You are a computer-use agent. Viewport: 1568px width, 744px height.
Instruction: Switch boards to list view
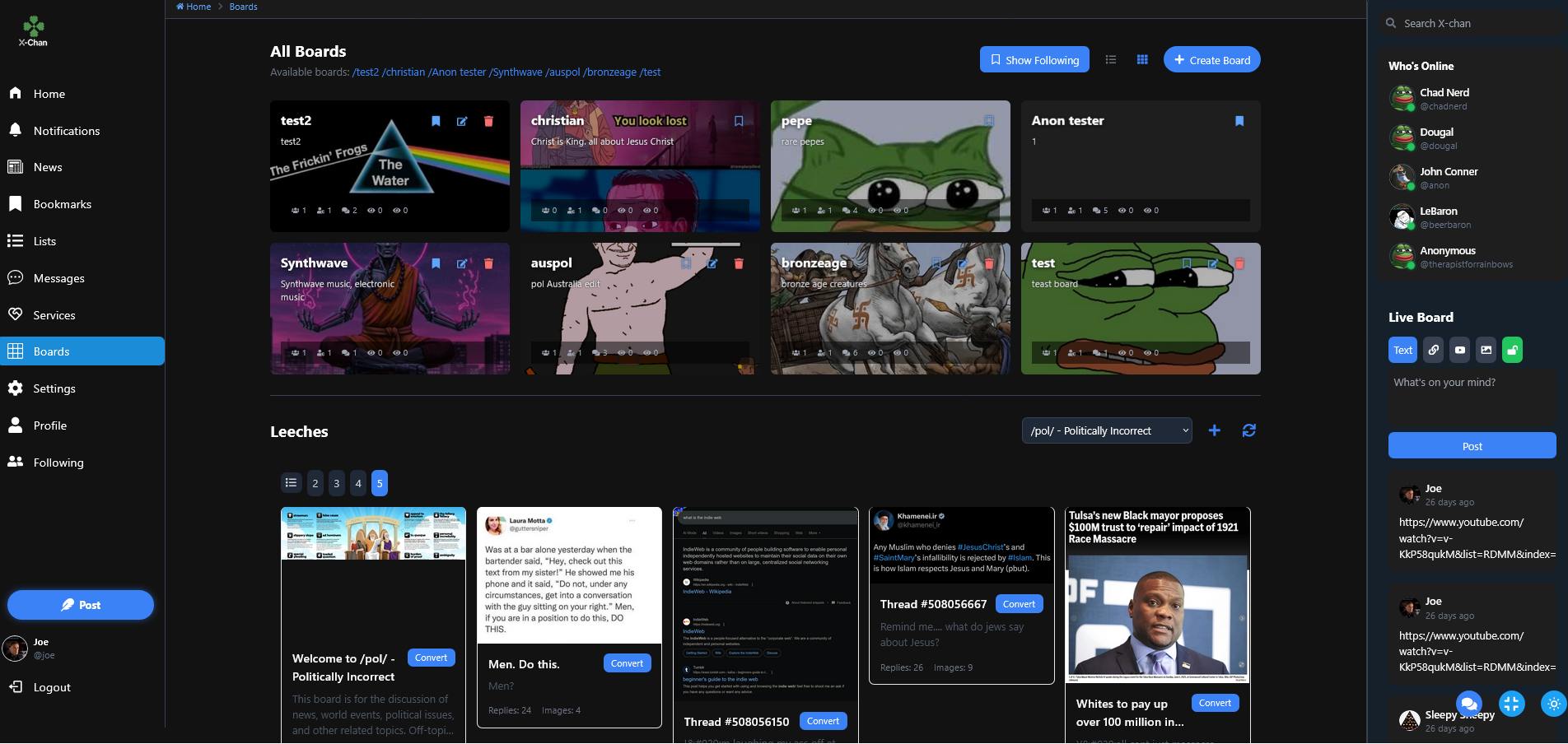pos(1111,59)
